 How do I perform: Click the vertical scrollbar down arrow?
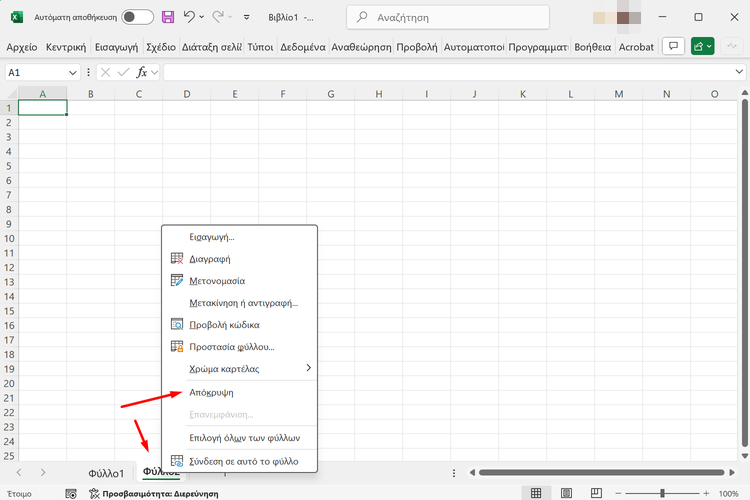point(744,456)
